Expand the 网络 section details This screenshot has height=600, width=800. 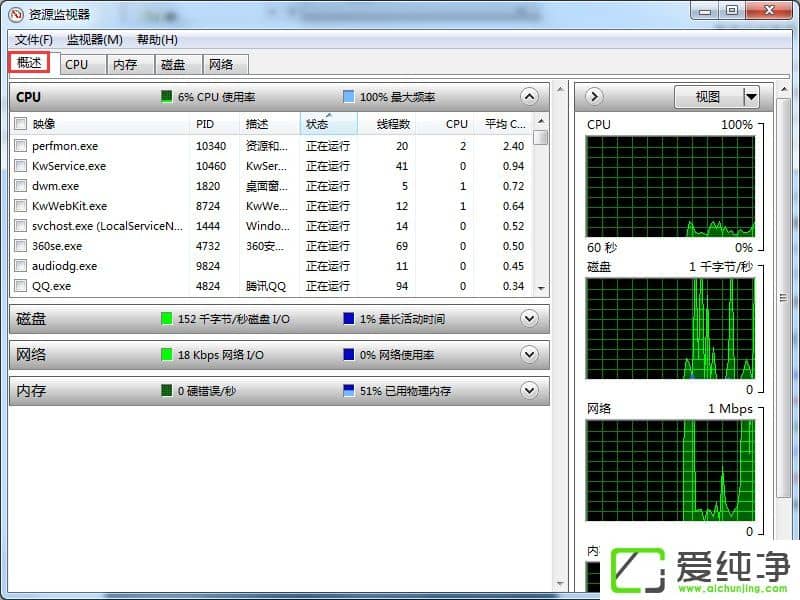click(529, 354)
